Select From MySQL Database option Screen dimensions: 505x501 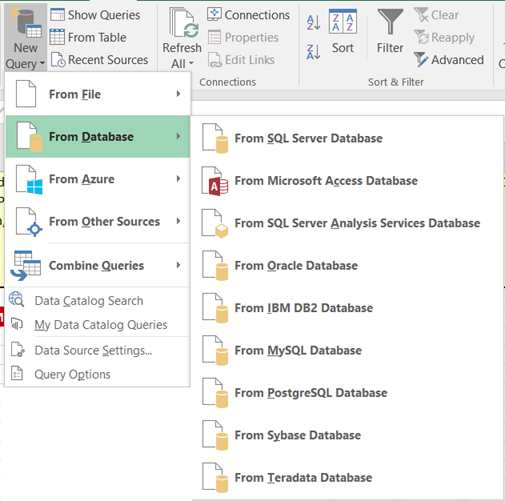347,350
